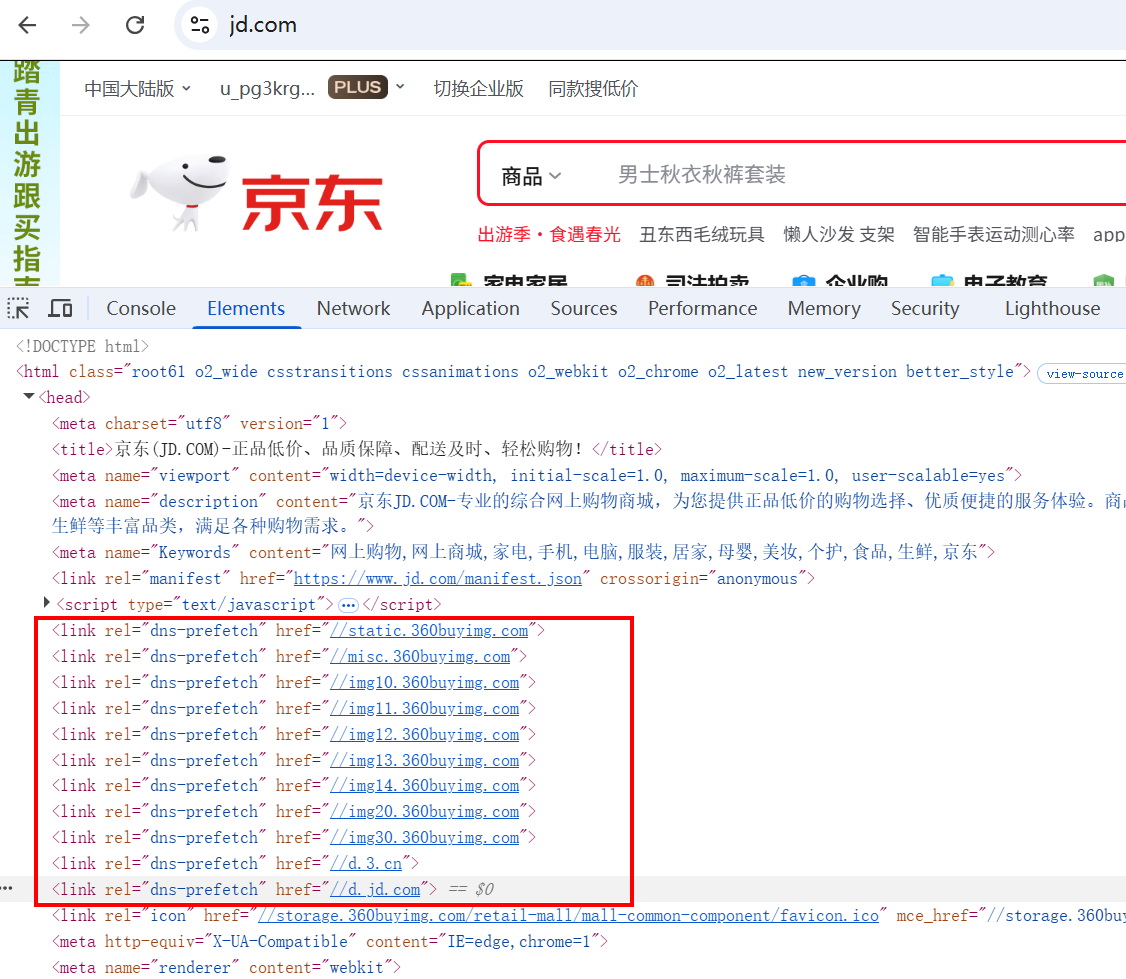The image size is (1126, 979).
Task: Select the <!DOCTYPE html> line
Action: [83, 346]
